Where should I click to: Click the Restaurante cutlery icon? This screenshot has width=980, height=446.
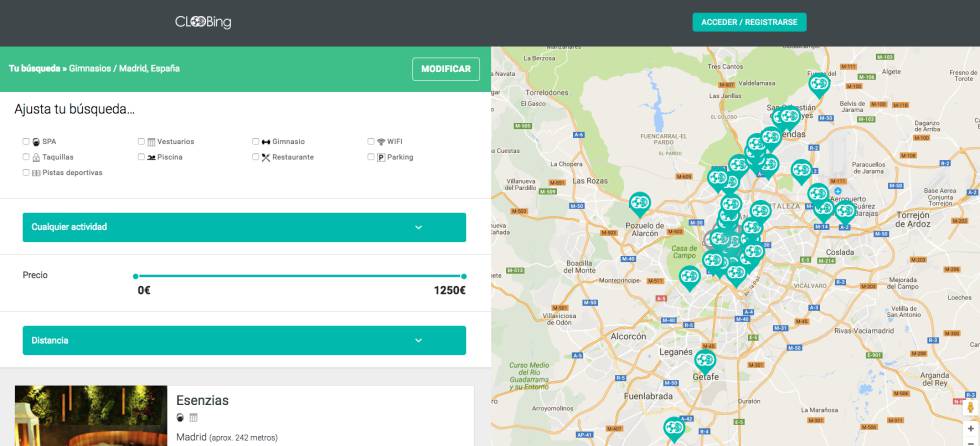266,157
